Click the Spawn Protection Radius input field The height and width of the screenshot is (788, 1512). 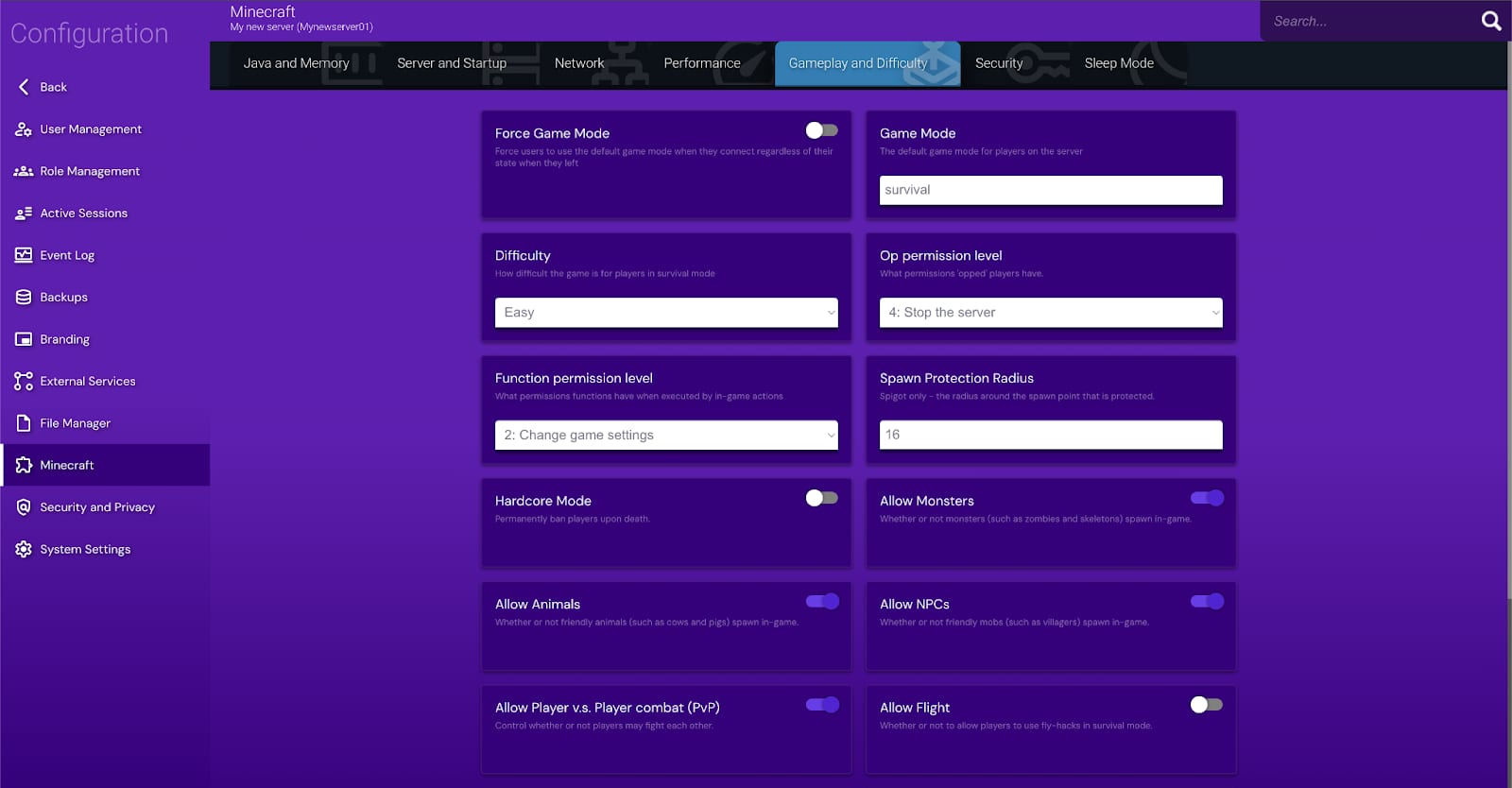pos(1051,435)
